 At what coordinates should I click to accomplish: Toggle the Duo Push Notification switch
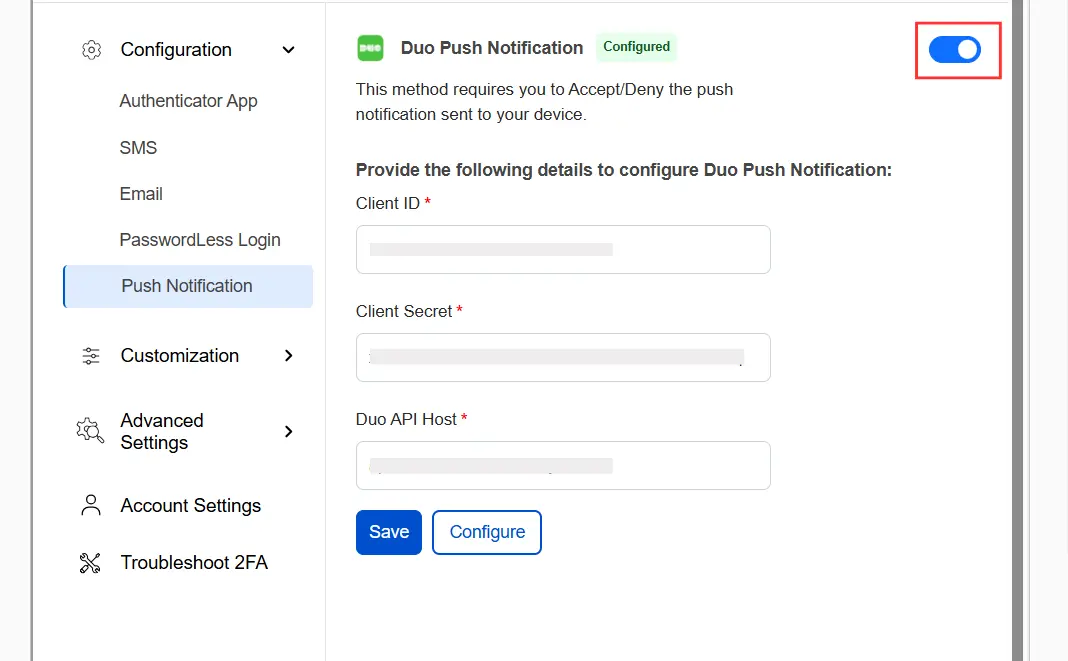tap(955, 50)
